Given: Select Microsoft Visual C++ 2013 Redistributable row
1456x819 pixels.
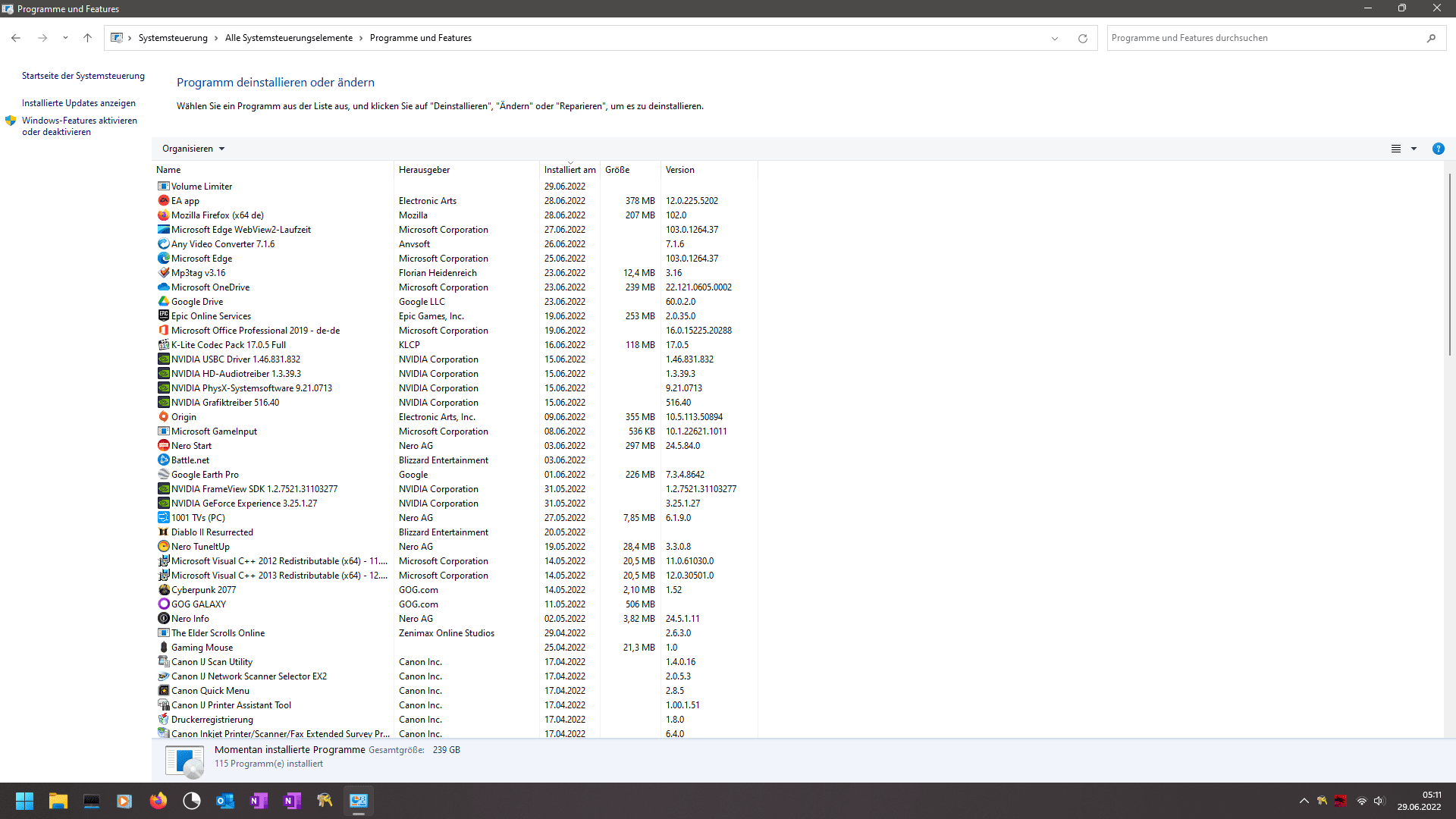Looking at the screenshot, I should 455,576.
